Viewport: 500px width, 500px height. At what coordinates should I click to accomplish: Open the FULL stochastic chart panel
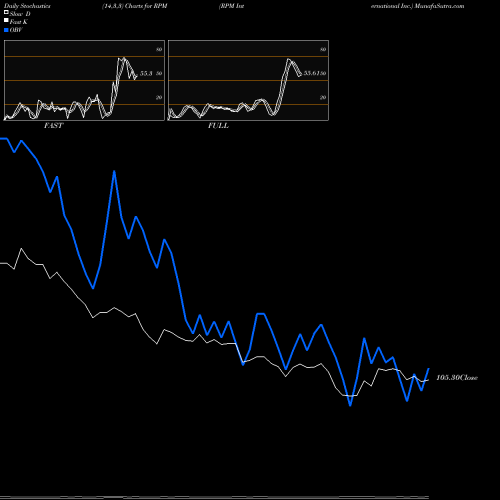click(x=248, y=80)
